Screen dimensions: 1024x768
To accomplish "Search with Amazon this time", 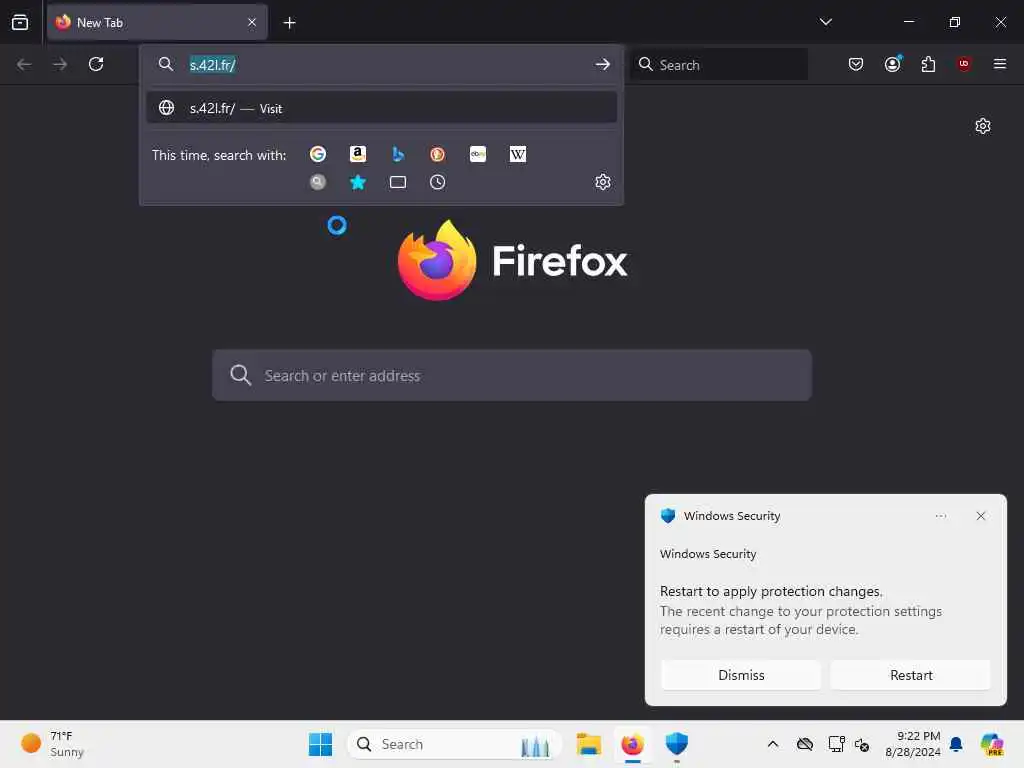I will click(x=358, y=154).
